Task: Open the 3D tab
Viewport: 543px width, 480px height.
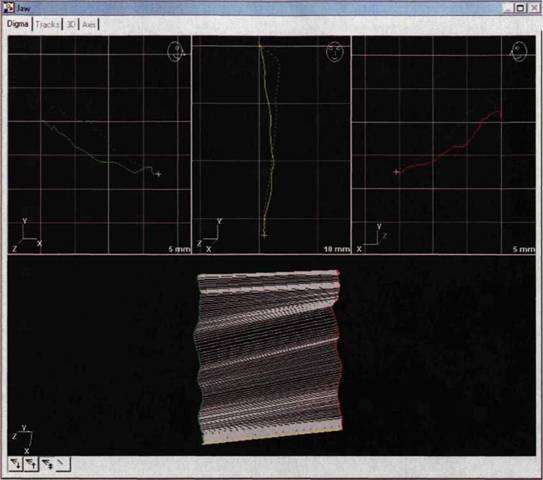Action: click(71, 24)
